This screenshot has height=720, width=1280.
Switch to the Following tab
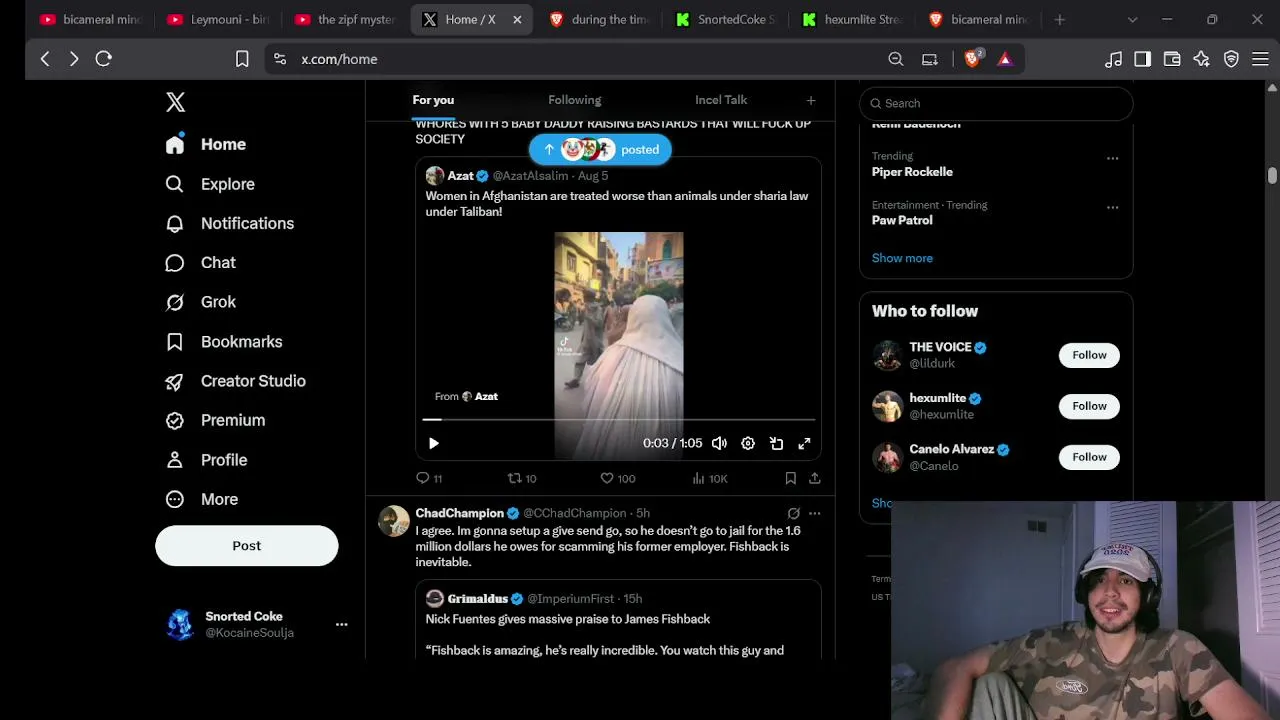click(574, 100)
